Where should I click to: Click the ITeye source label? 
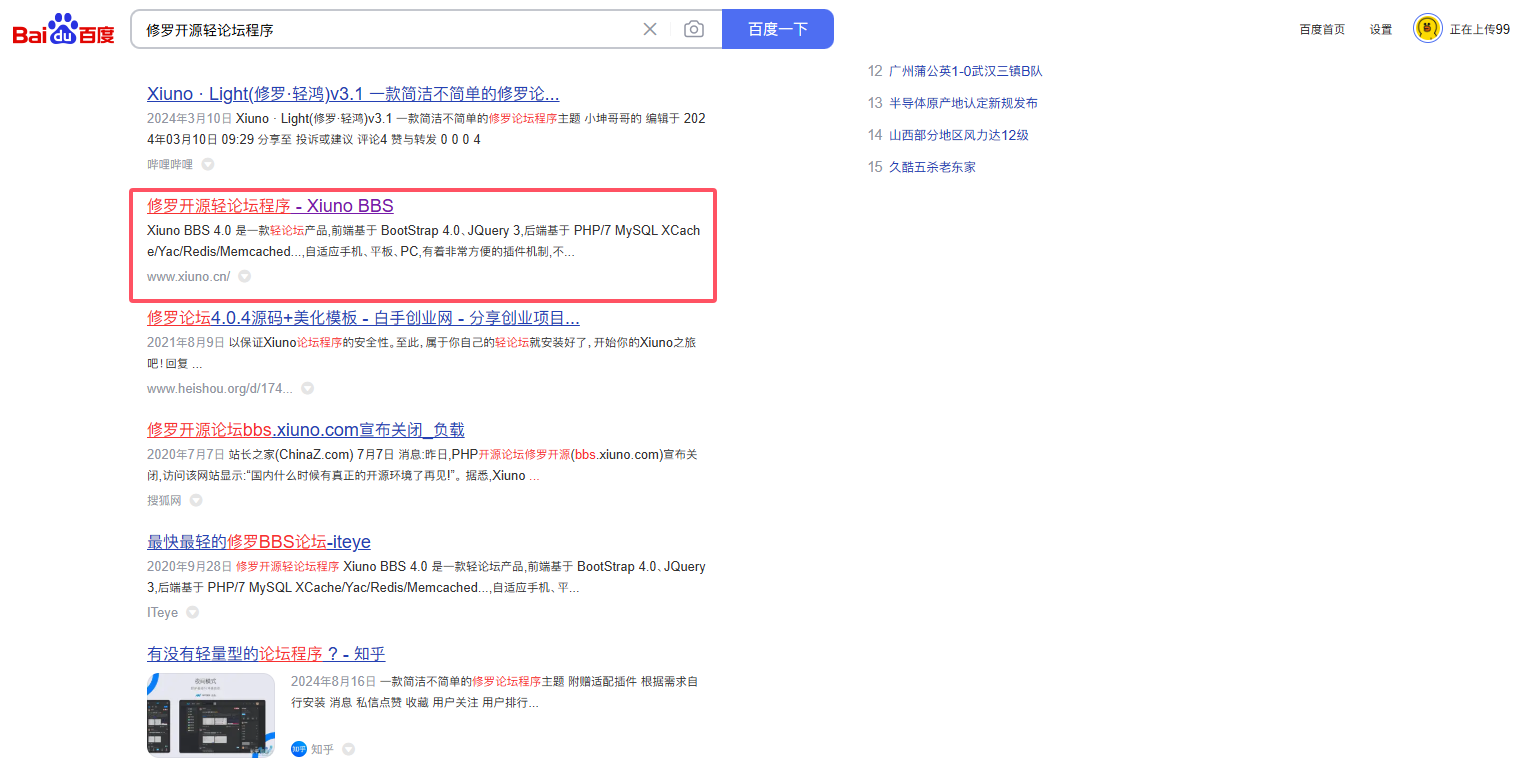162,612
